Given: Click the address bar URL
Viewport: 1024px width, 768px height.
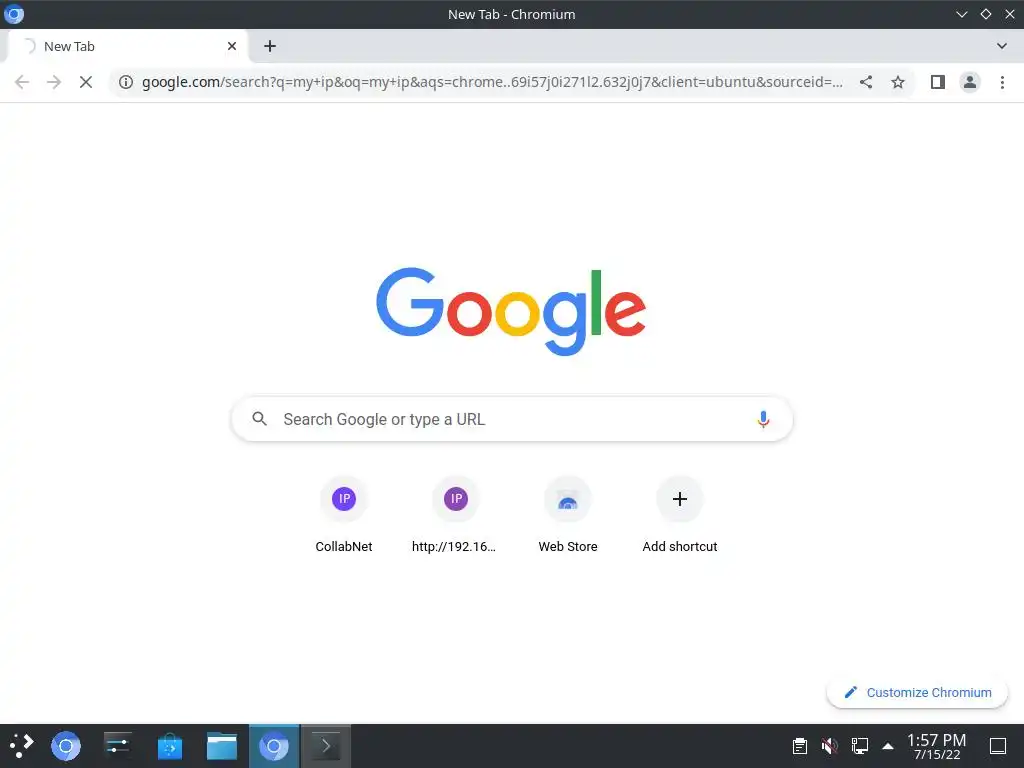Looking at the screenshot, I should [492, 82].
